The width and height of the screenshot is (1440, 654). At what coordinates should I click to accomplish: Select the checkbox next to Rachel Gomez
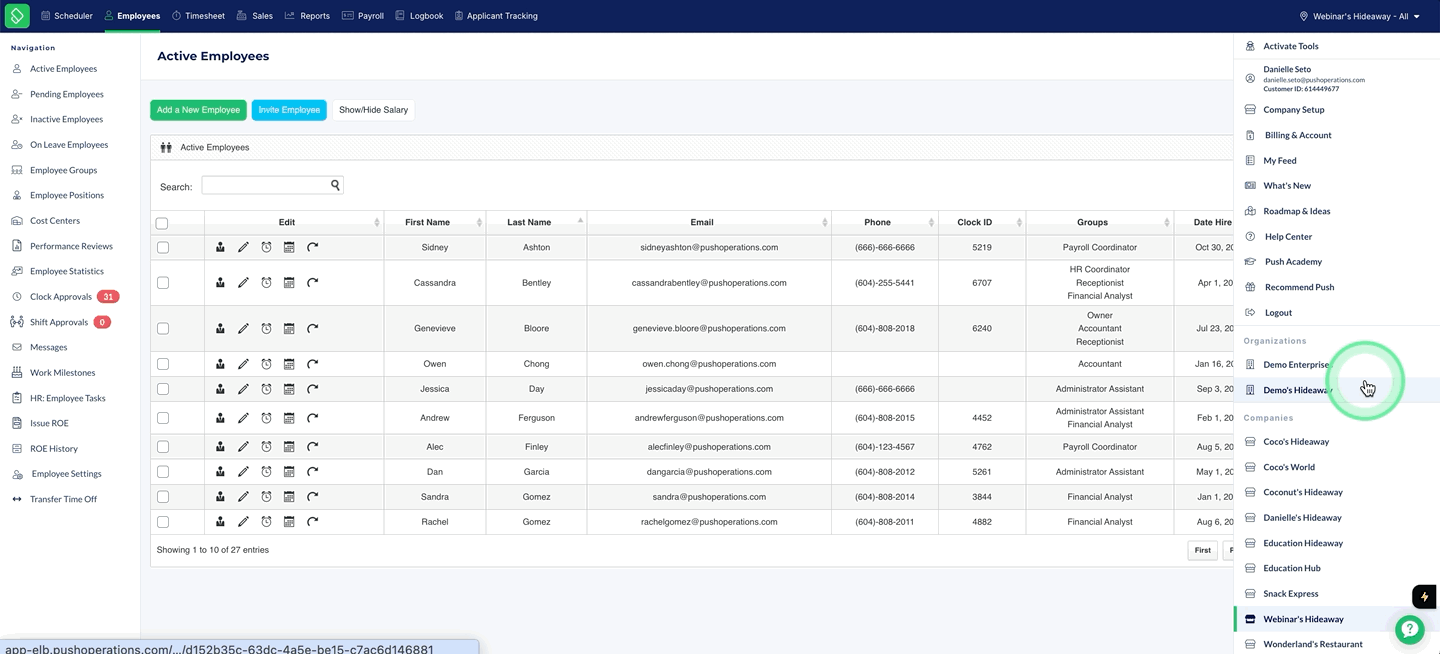tap(163, 522)
